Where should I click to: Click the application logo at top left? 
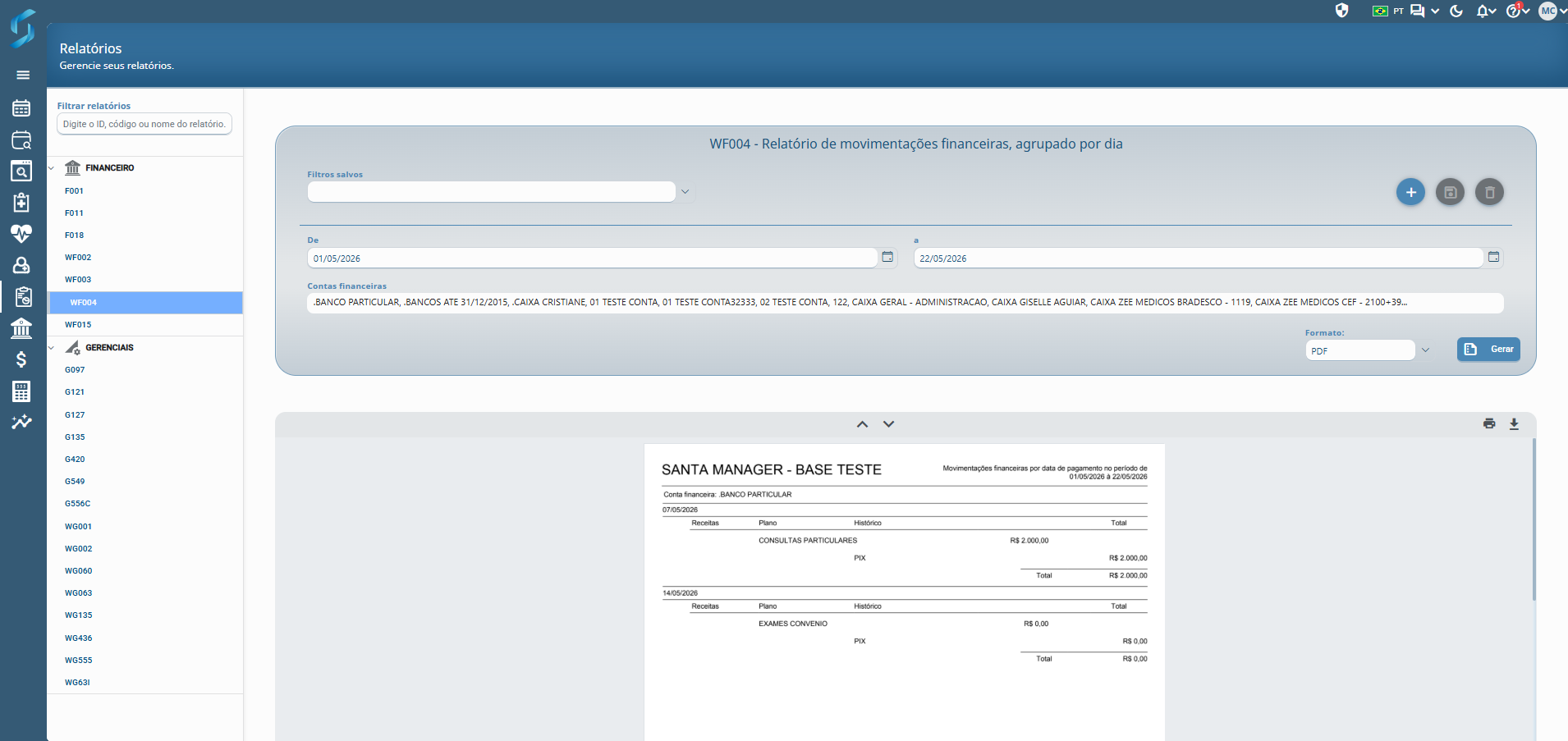pos(23,28)
